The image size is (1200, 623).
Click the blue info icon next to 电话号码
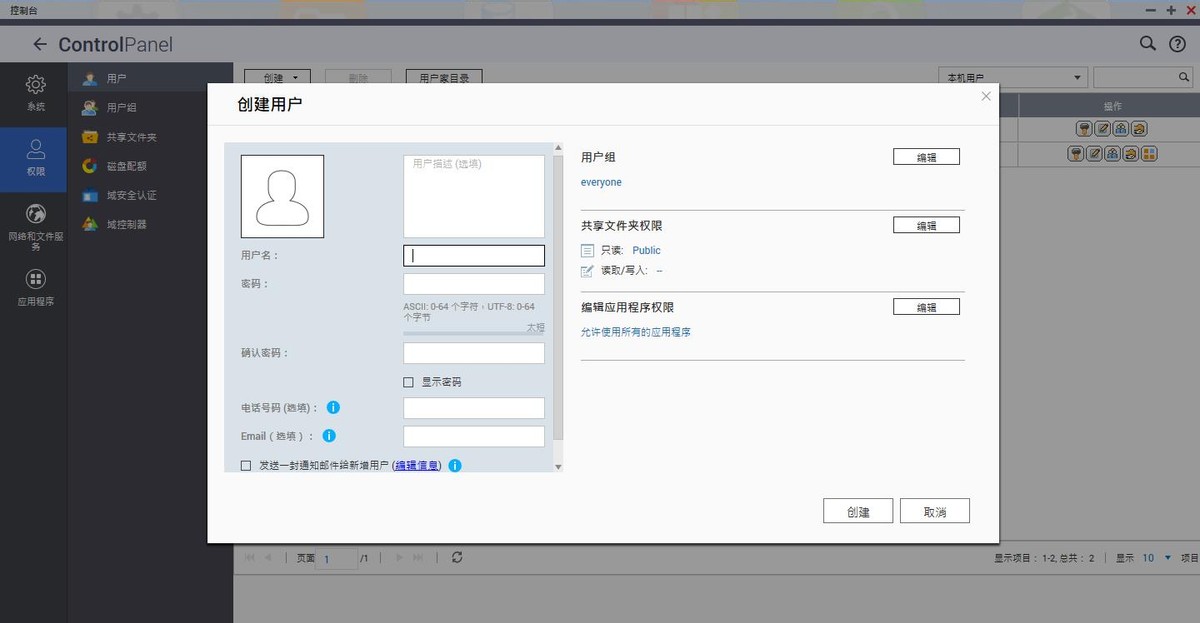tap(333, 408)
